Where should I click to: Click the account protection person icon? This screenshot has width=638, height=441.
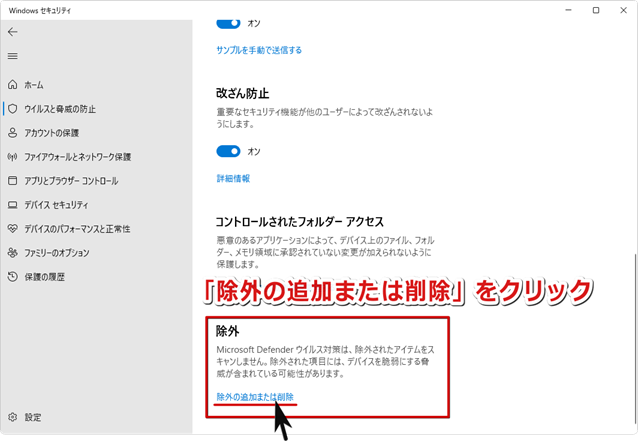[13, 133]
